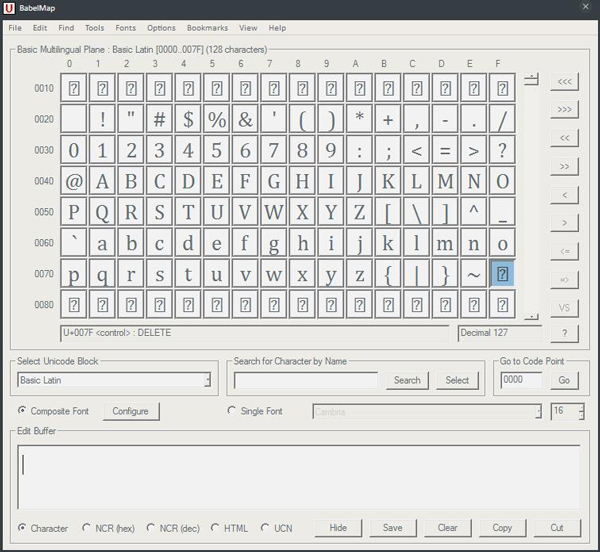Select the $ character cell
This screenshot has height=552, width=600.
tap(188, 119)
